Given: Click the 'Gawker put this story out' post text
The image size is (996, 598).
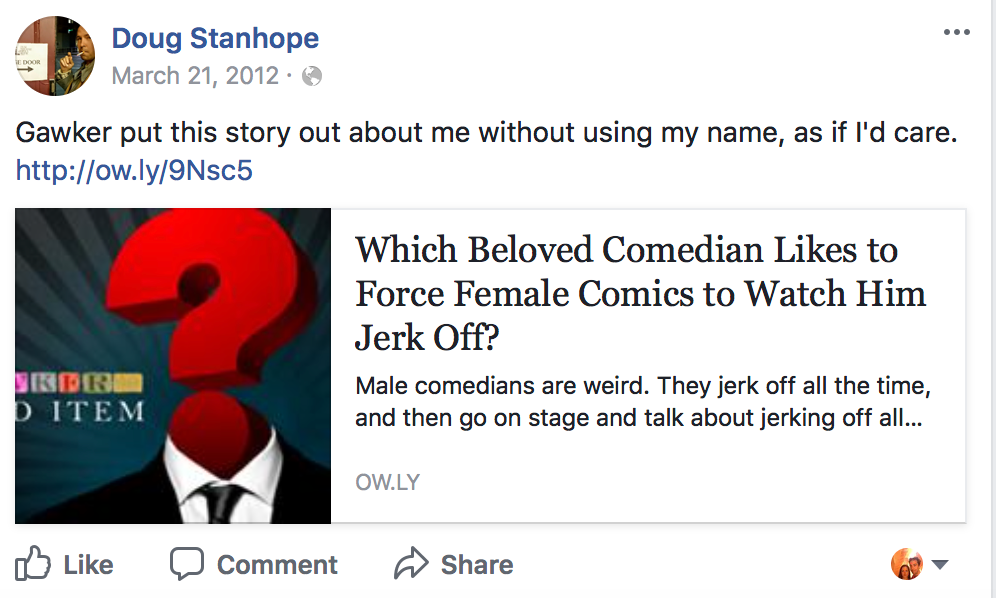Looking at the screenshot, I should (x=486, y=133).
